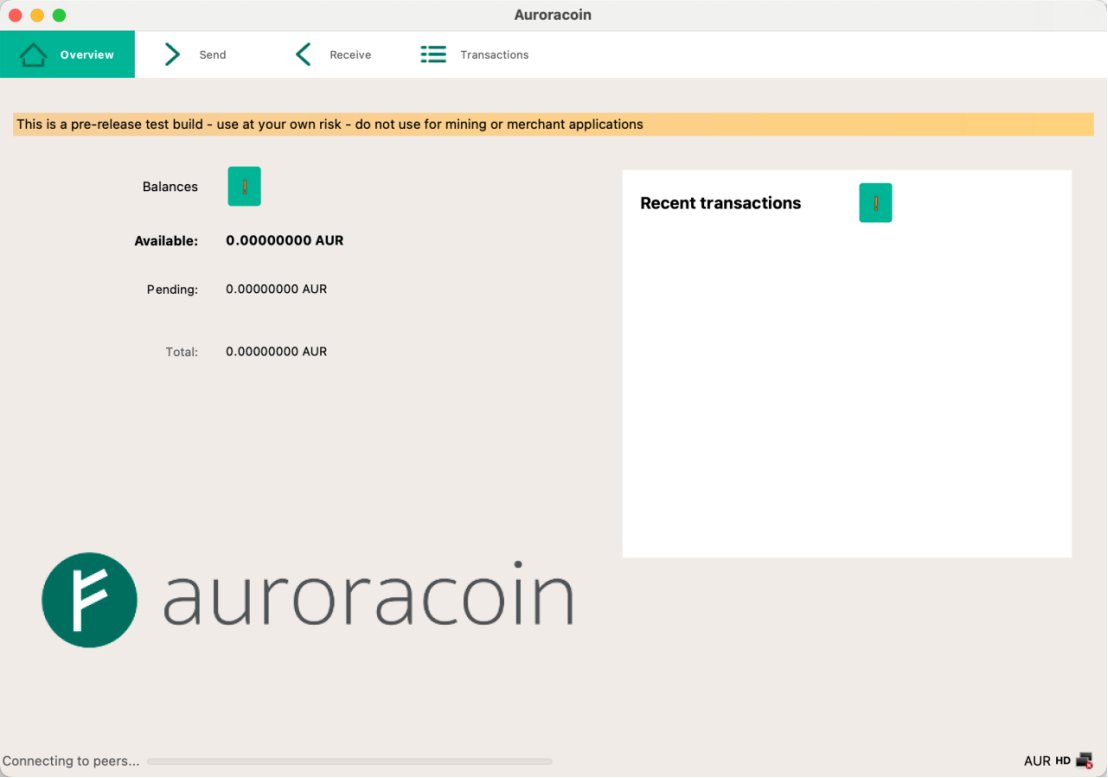The image size is (1108, 778).
Task: Minimize the Auroracoin window
Action: pos(37,15)
